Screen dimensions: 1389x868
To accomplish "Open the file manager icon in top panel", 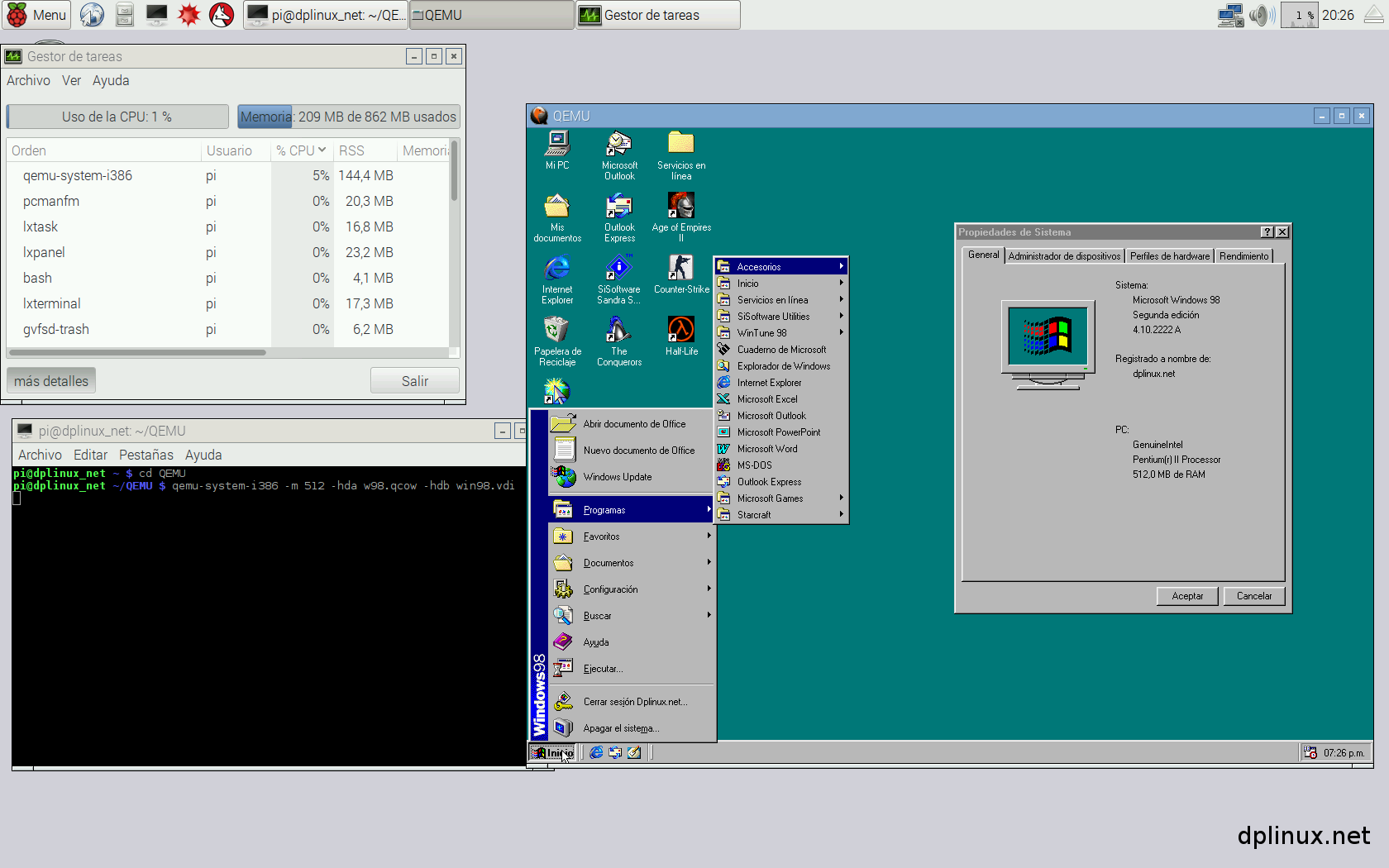I will click(125, 15).
